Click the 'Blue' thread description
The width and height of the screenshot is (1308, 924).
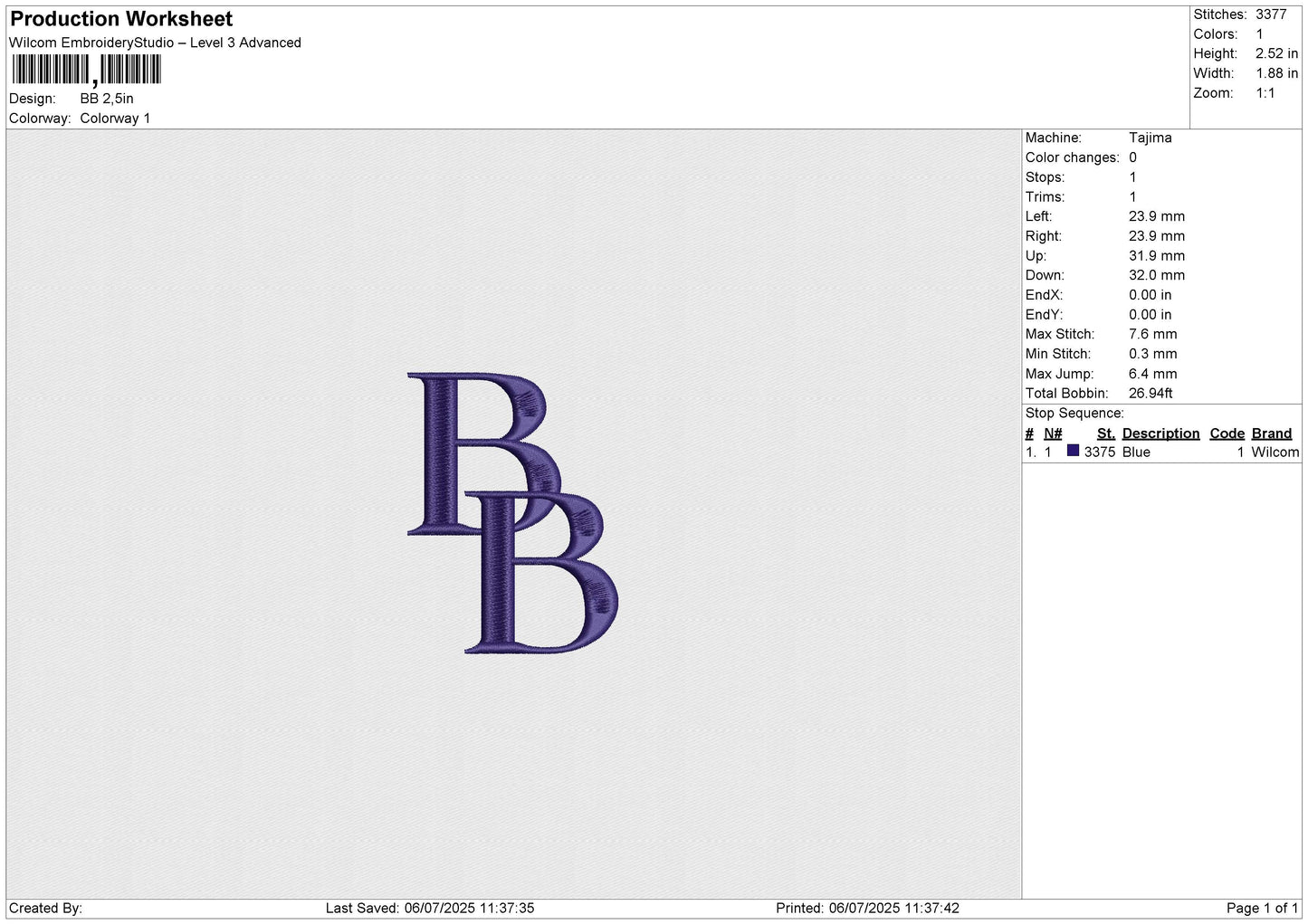coord(1136,452)
